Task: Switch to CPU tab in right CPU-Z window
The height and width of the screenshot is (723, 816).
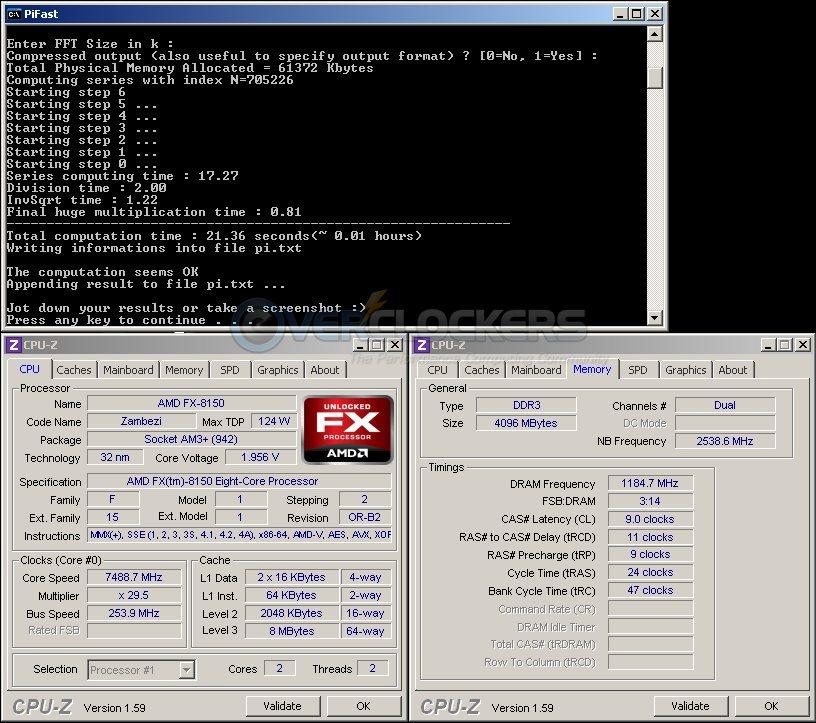Action: pos(437,370)
